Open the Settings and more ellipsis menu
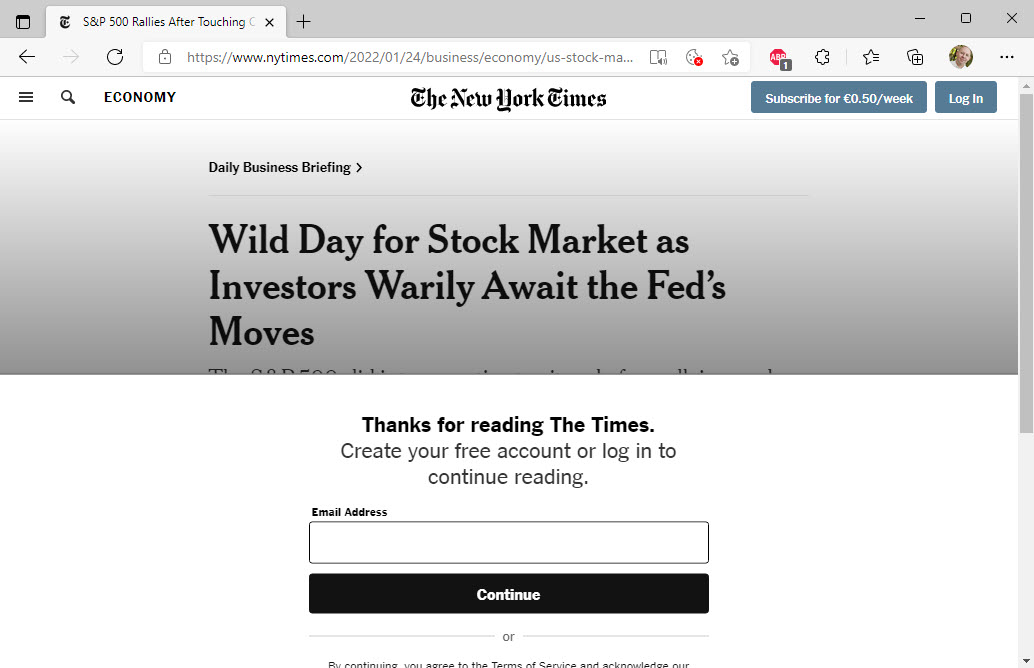This screenshot has height=668, width=1034. click(x=1006, y=57)
